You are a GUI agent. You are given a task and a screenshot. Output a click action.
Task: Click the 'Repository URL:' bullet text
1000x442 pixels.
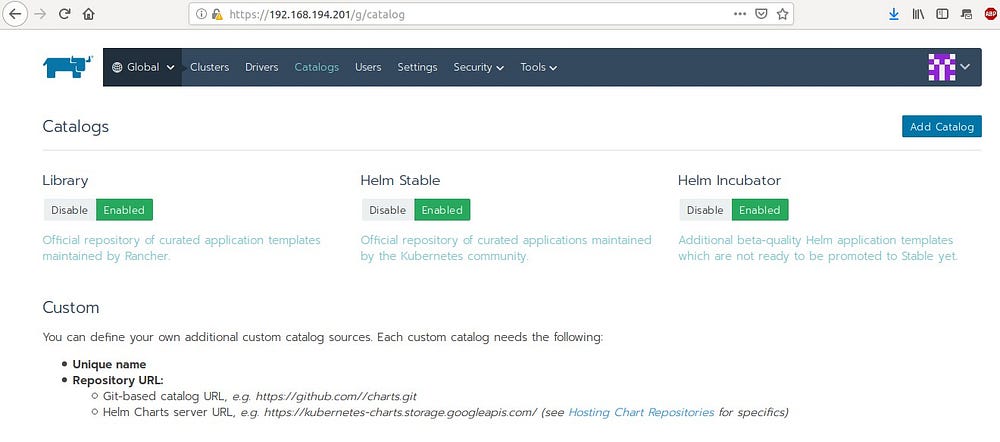pos(118,380)
